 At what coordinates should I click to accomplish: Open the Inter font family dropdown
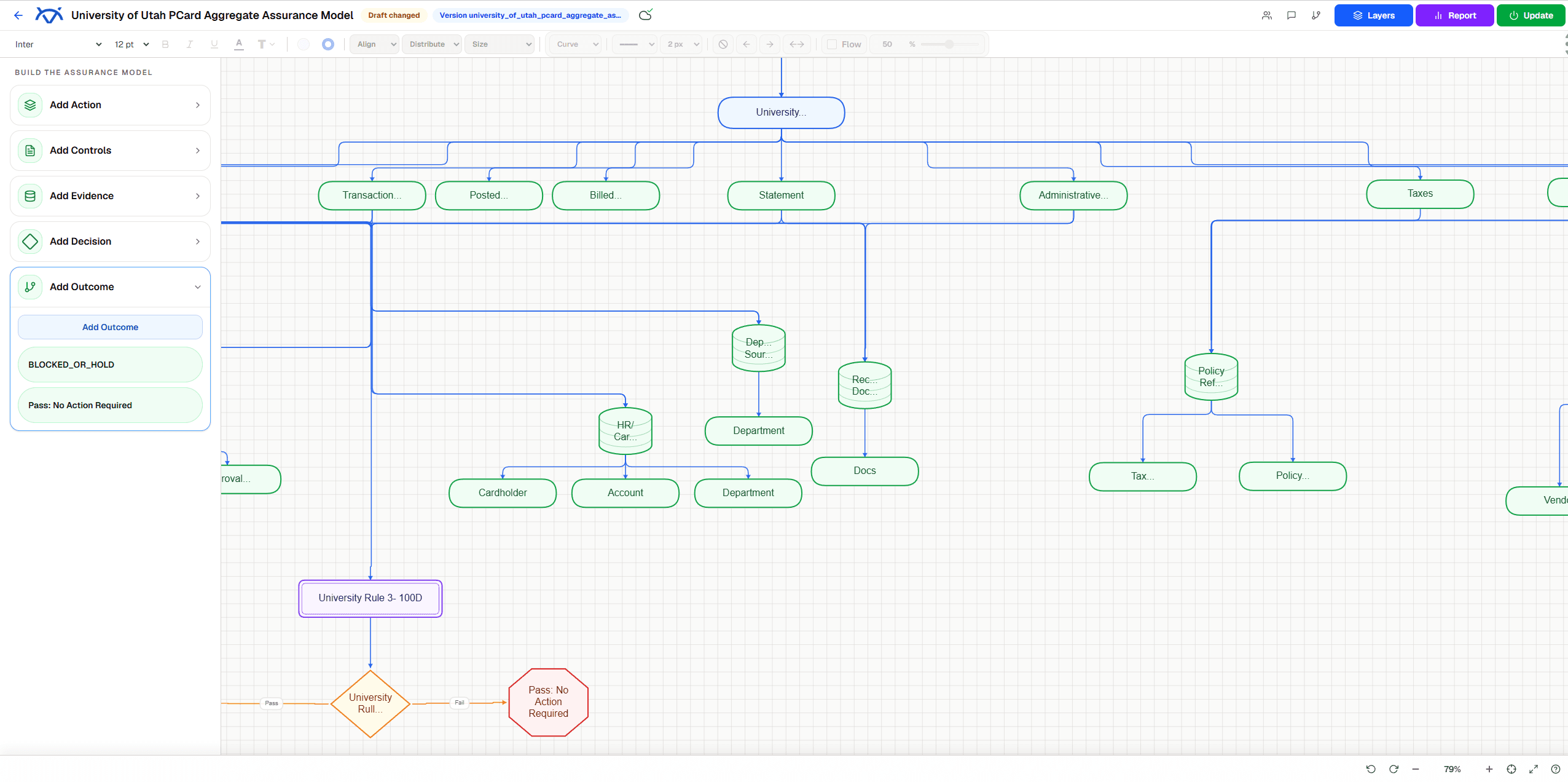pos(57,44)
